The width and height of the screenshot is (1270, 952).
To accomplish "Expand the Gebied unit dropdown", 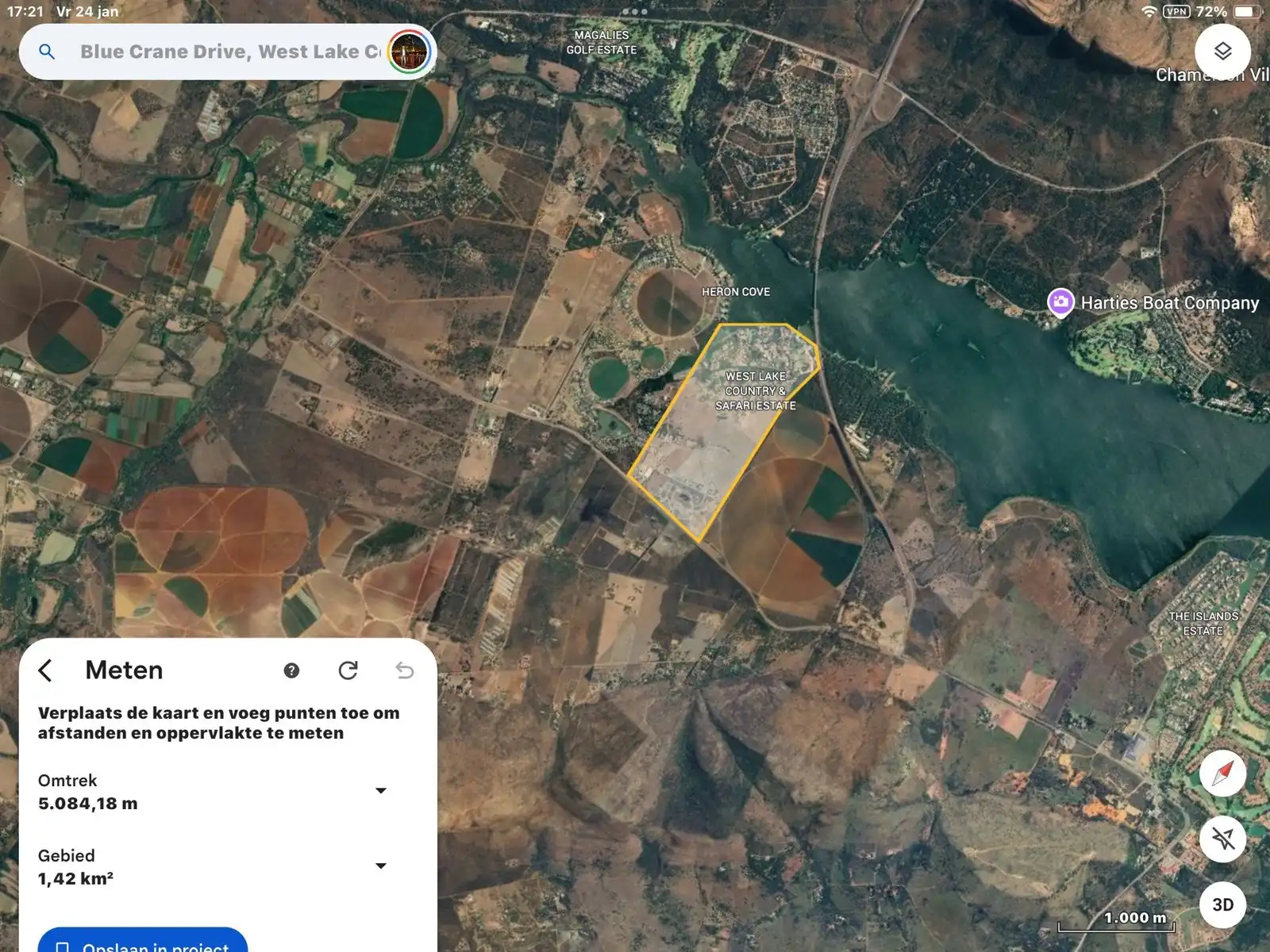I will tap(381, 866).
